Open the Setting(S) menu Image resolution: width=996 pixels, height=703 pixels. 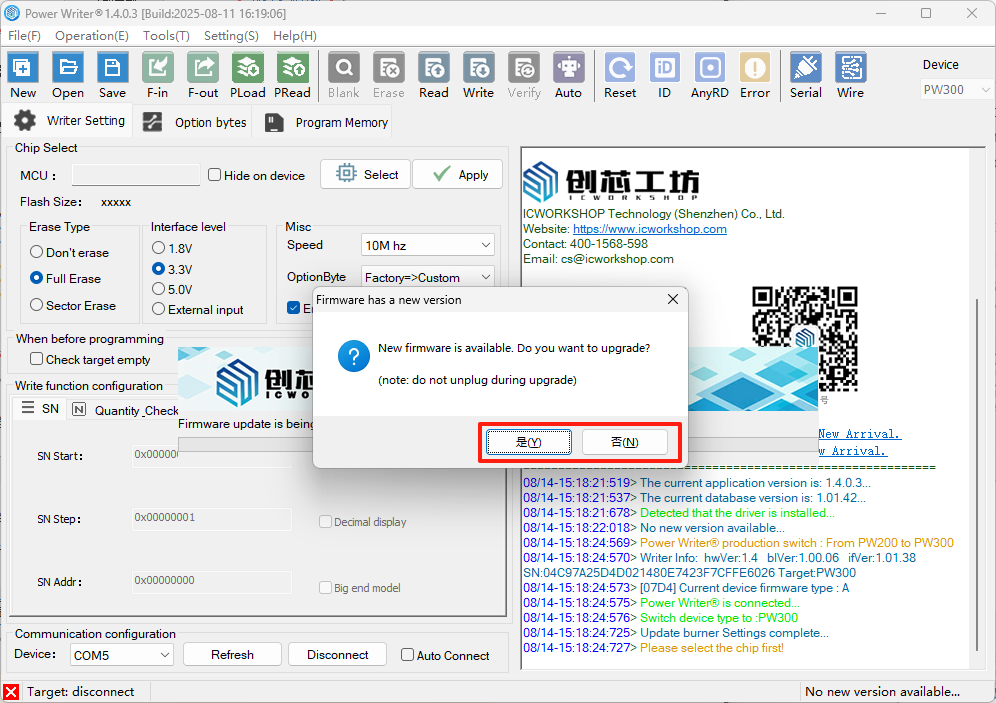[x=231, y=36]
